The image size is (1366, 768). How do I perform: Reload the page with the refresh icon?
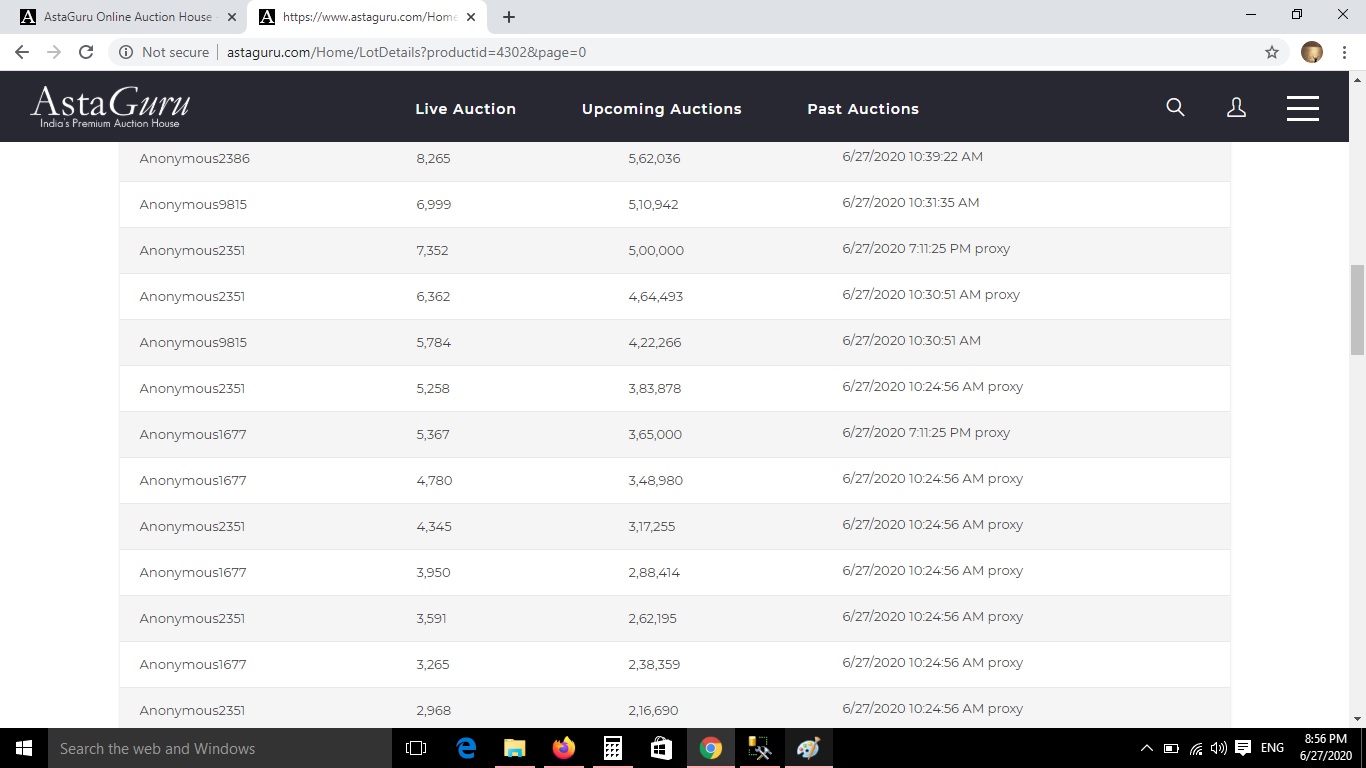pos(86,52)
